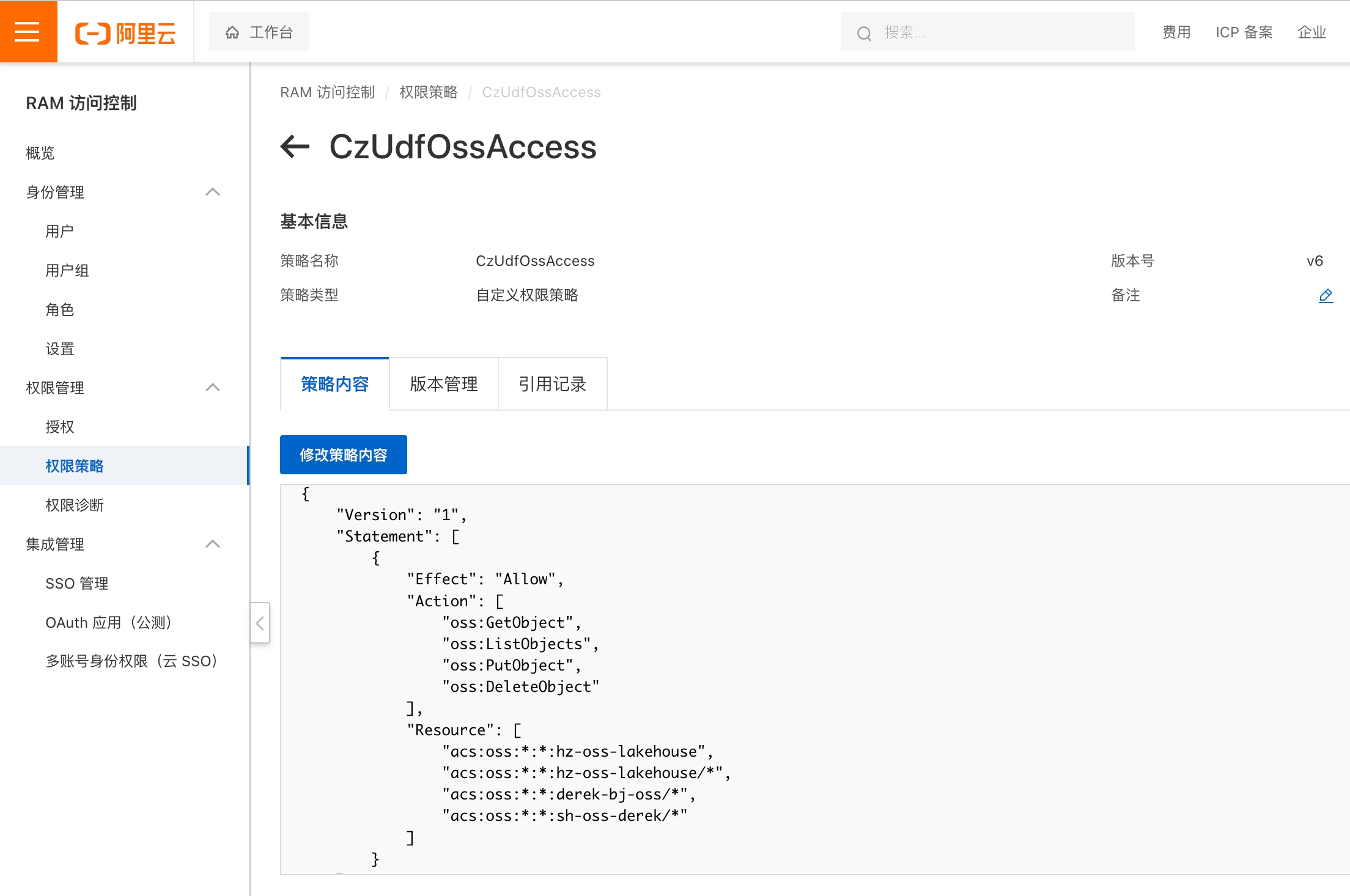Click the 权限策略 breadcrumb link

tap(428, 92)
